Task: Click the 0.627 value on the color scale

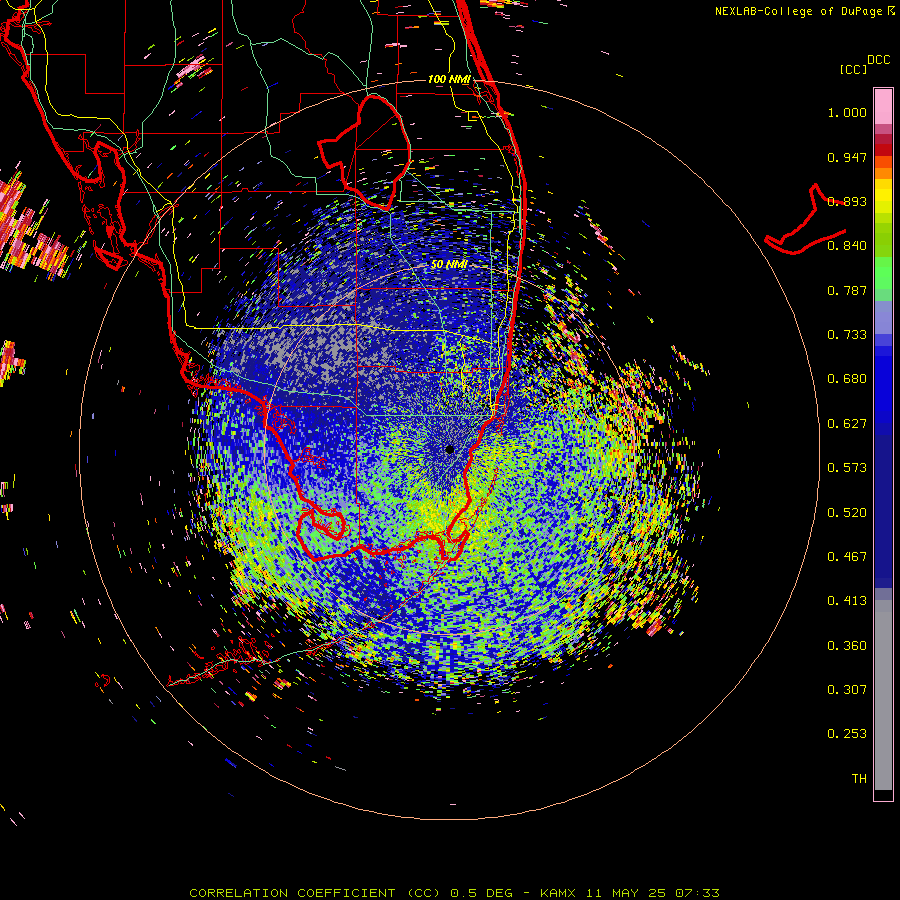Action: (847, 424)
